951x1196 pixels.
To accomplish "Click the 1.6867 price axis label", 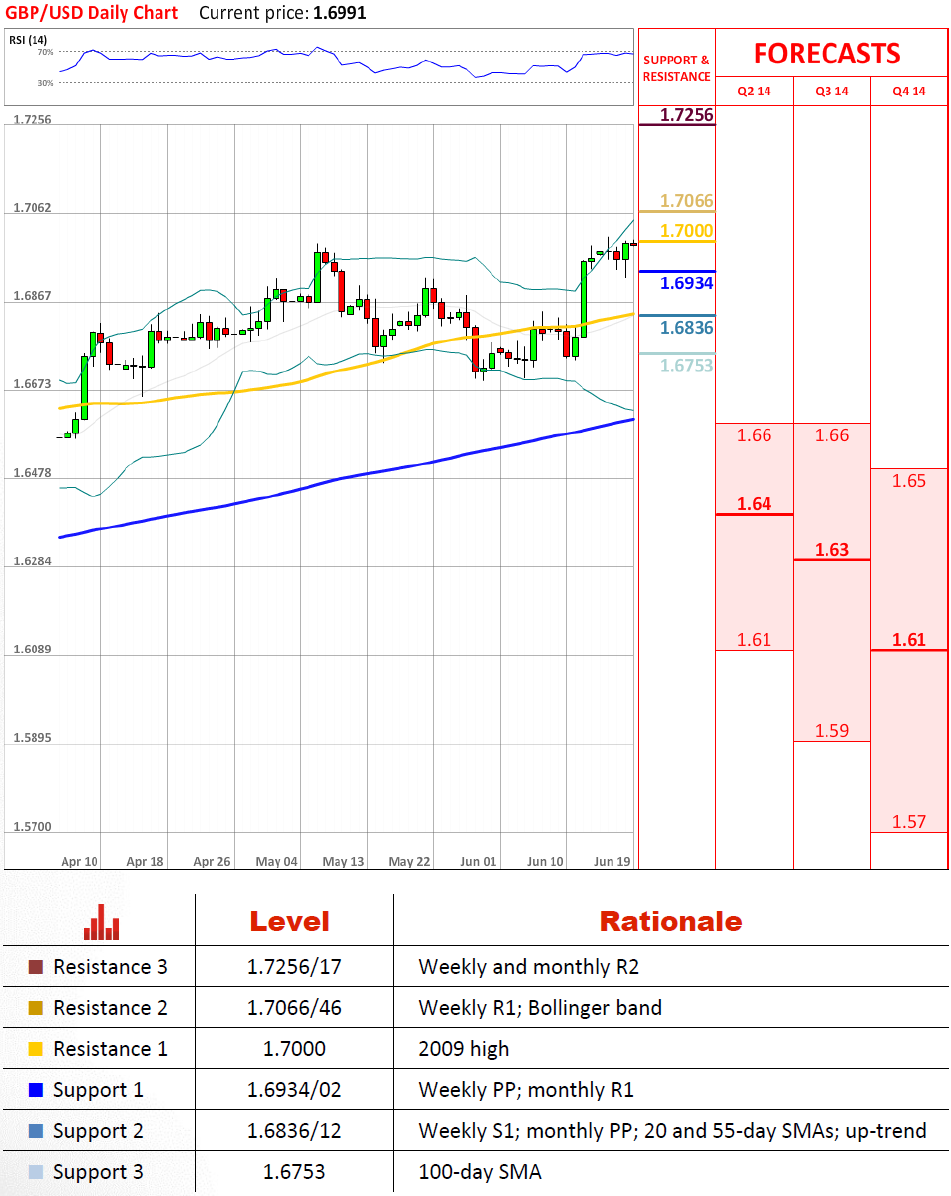I will [32, 296].
